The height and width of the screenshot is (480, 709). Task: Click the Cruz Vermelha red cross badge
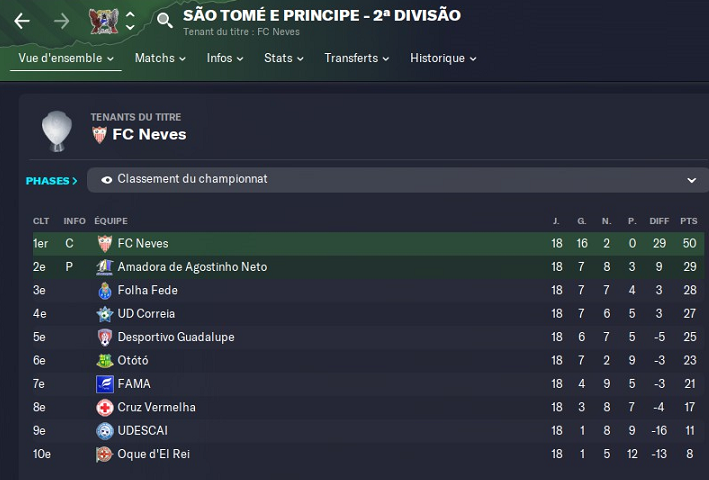coord(104,407)
